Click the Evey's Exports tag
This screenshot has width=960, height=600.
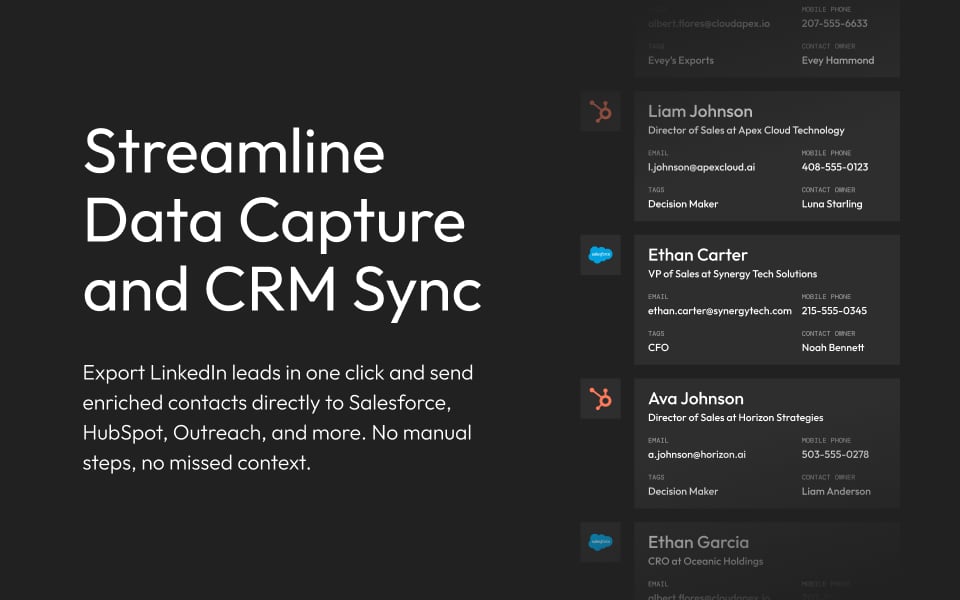681,61
